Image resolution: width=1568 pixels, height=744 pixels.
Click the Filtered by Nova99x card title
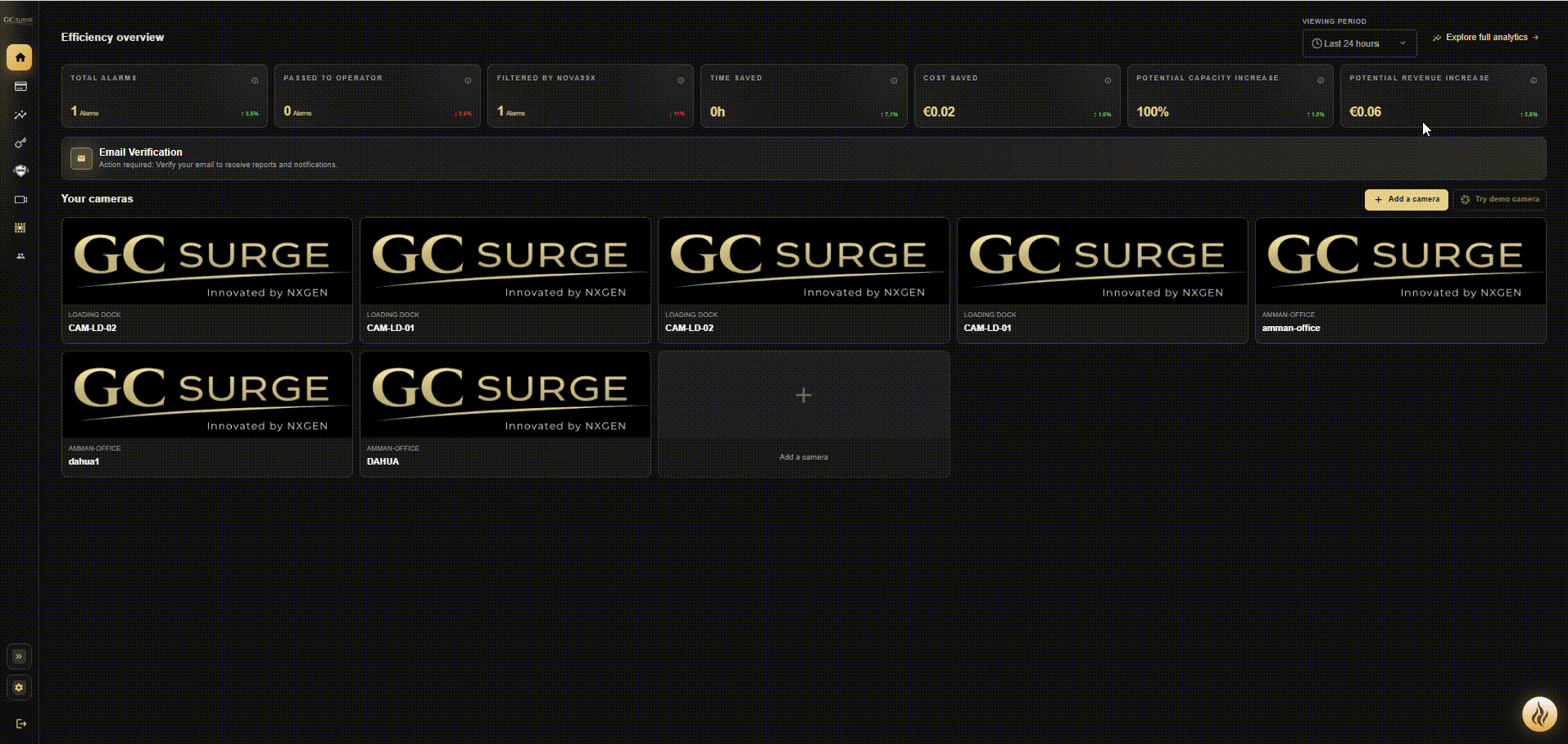(546, 78)
